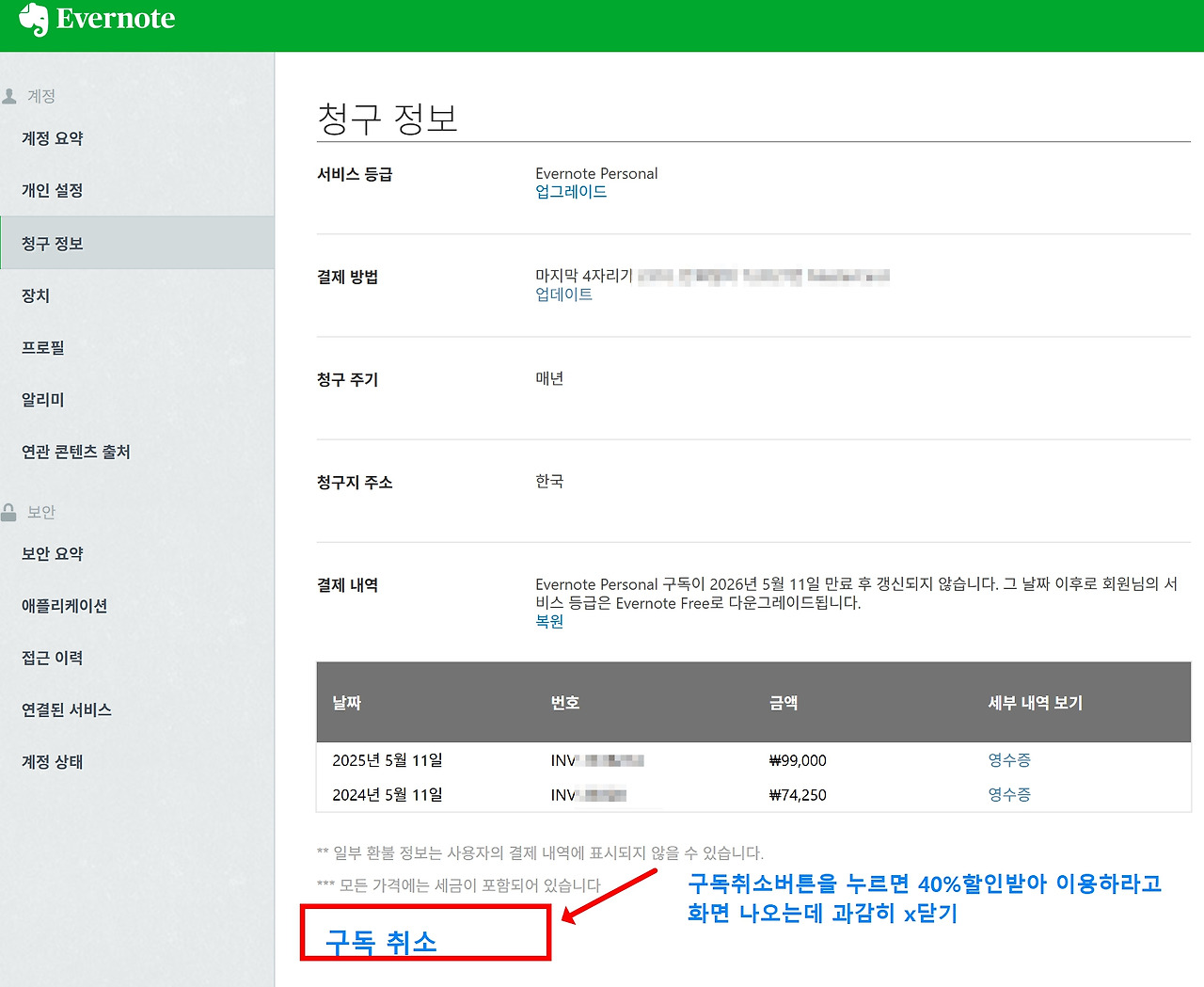The width and height of the screenshot is (1204, 987).
Task: Click the 청구지 주소 row label
Action: [x=355, y=483]
